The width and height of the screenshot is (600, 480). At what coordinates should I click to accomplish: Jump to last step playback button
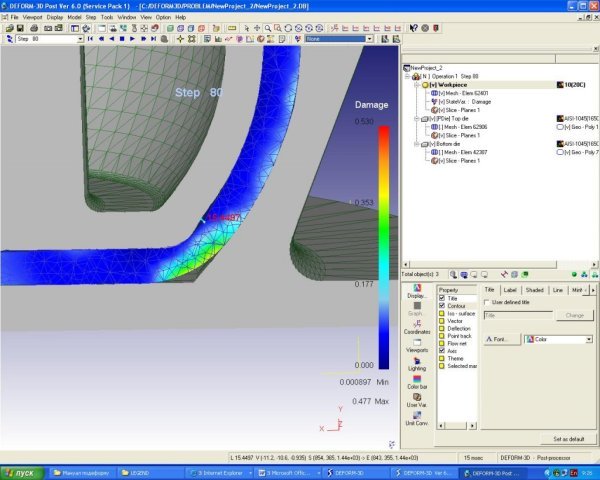(x=153, y=39)
